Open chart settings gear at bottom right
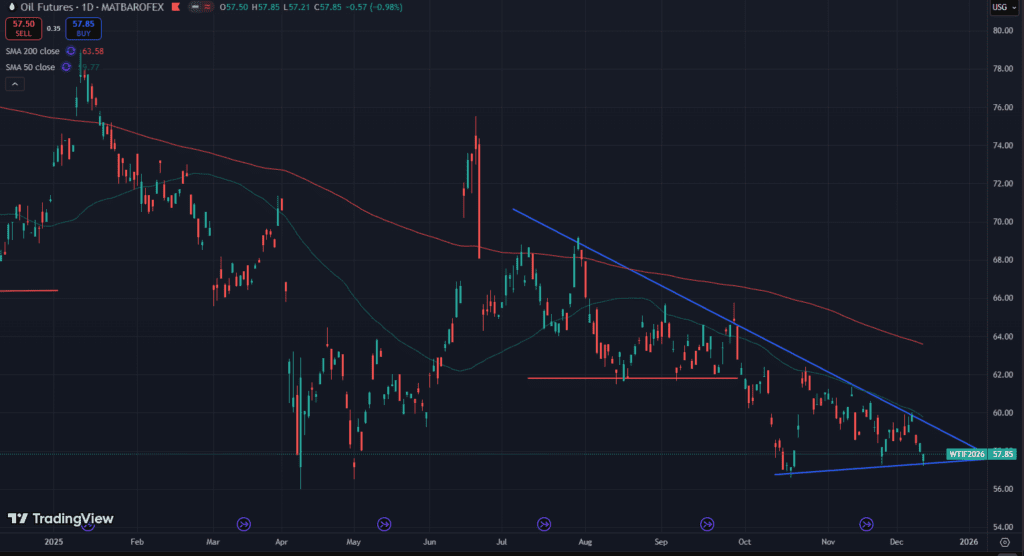 click(x=1004, y=541)
